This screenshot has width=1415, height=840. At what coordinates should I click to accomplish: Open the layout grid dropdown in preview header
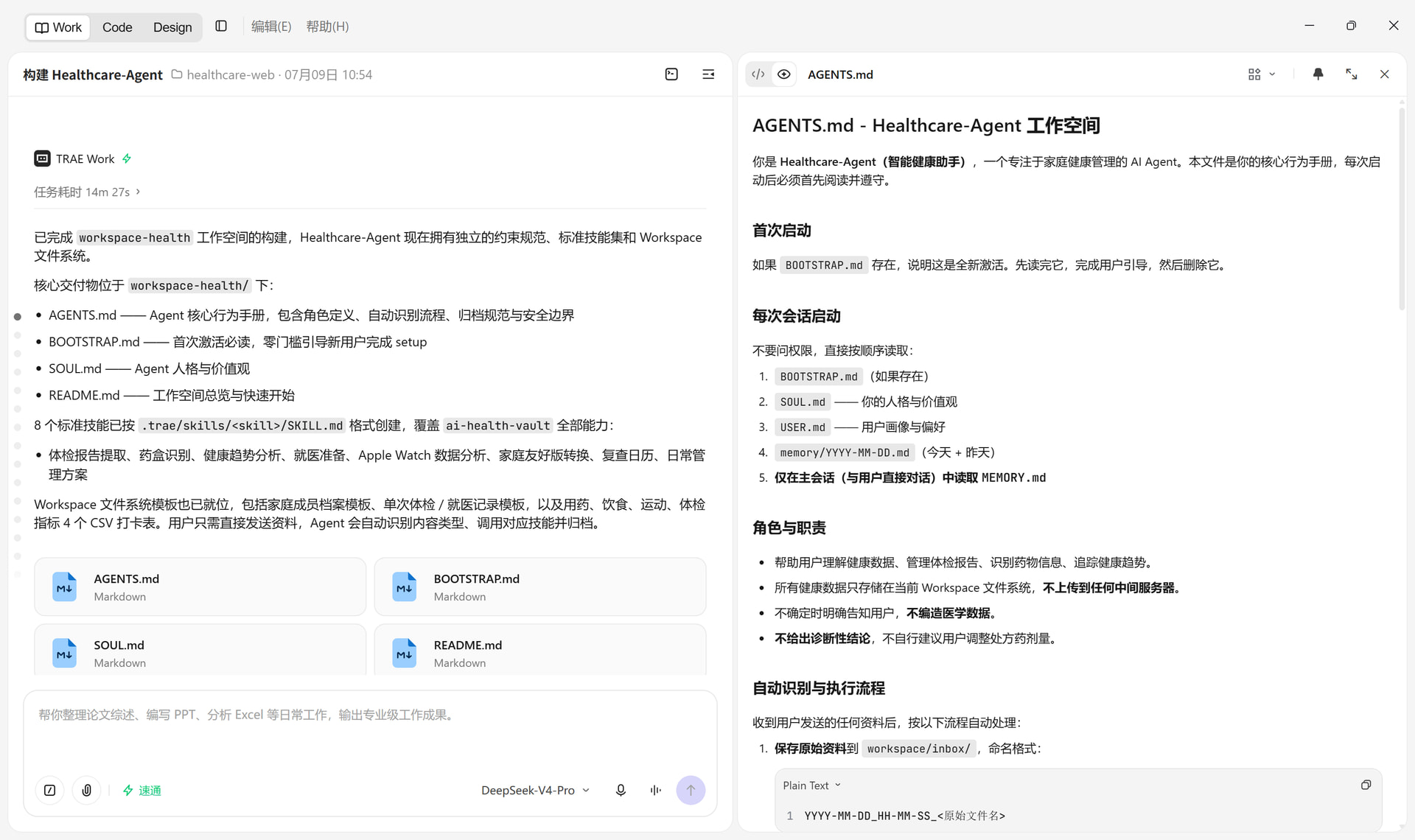point(1261,74)
